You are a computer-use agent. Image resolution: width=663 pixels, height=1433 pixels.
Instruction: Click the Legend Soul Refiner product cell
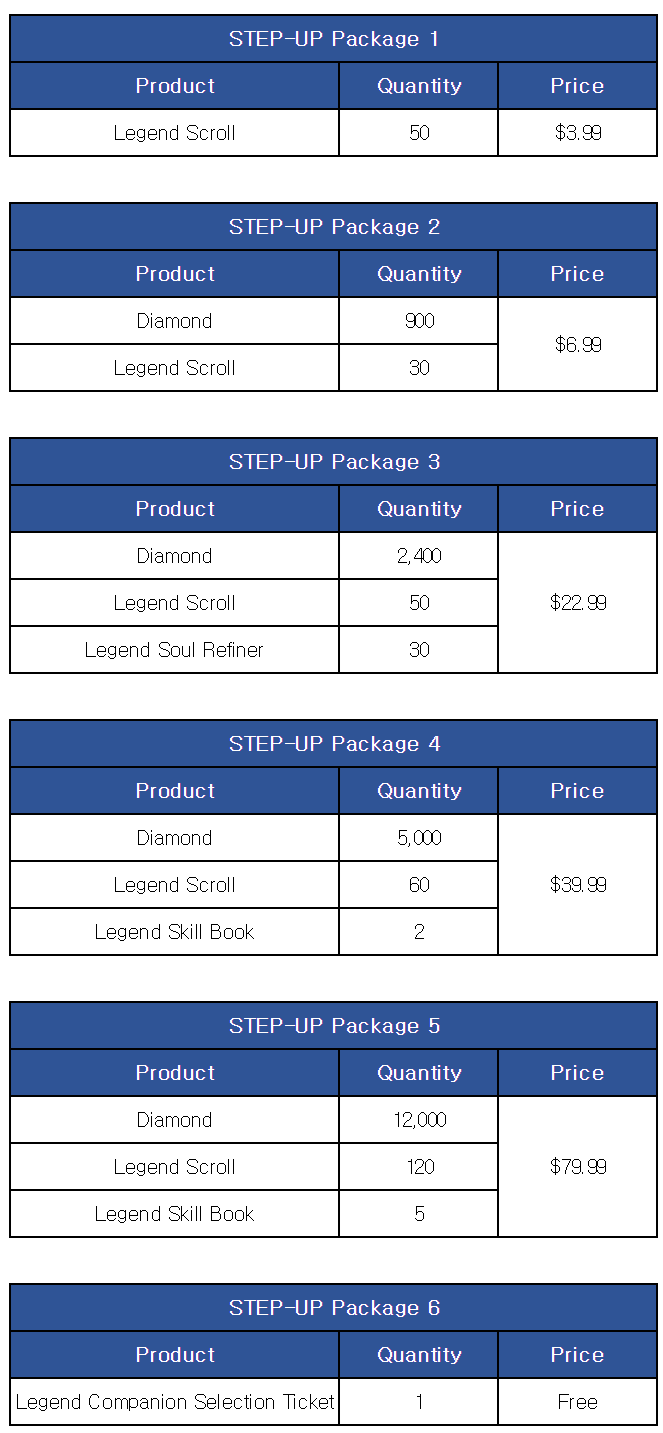pos(175,650)
